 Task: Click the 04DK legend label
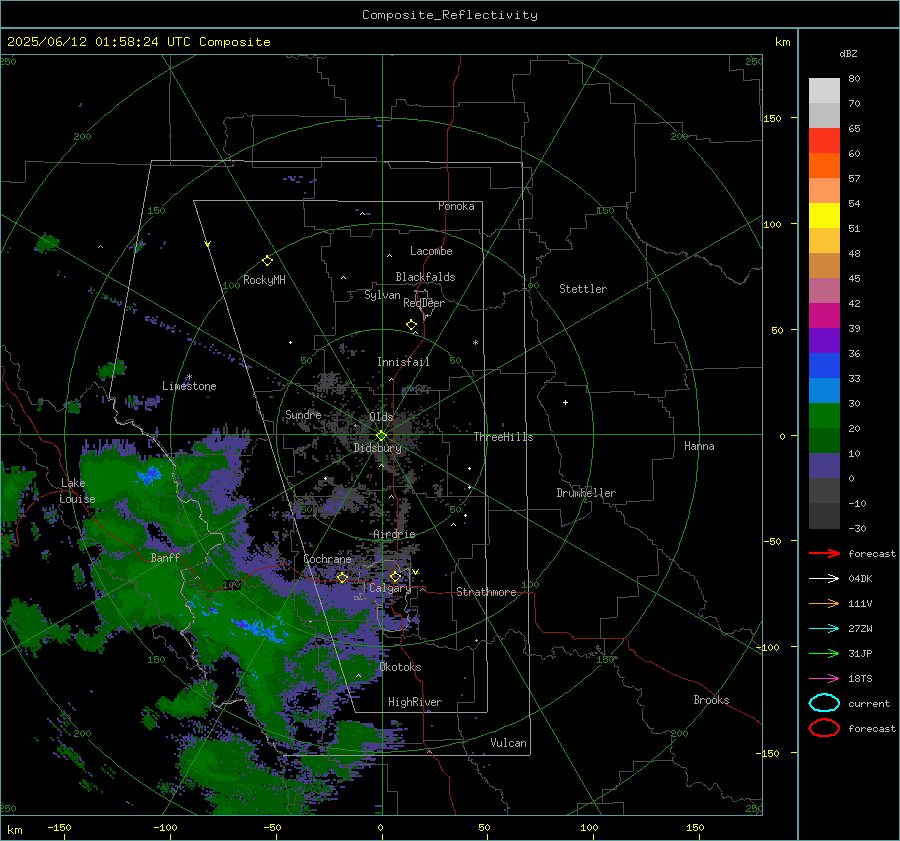[860, 579]
